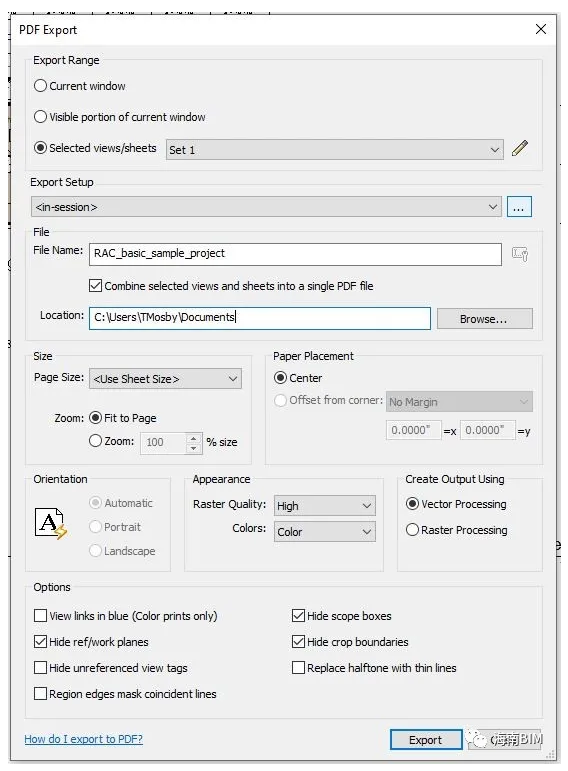Toggle Hide crop boundaries checkbox
Image resolution: width=568 pixels, height=771 pixels.
(299, 642)
